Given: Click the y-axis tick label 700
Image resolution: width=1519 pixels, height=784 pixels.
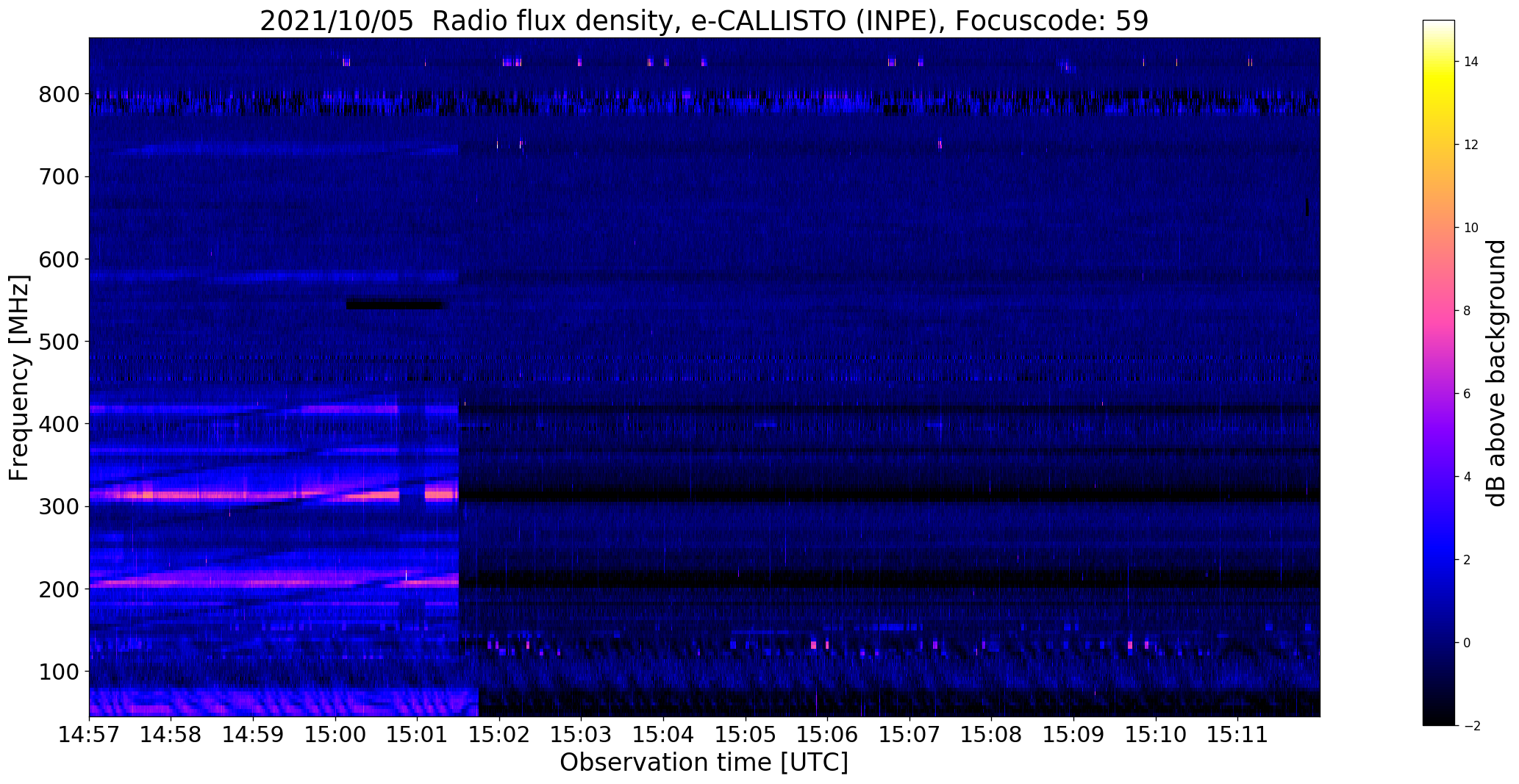Looking at the screenshot, I should (x=58, y=177).
